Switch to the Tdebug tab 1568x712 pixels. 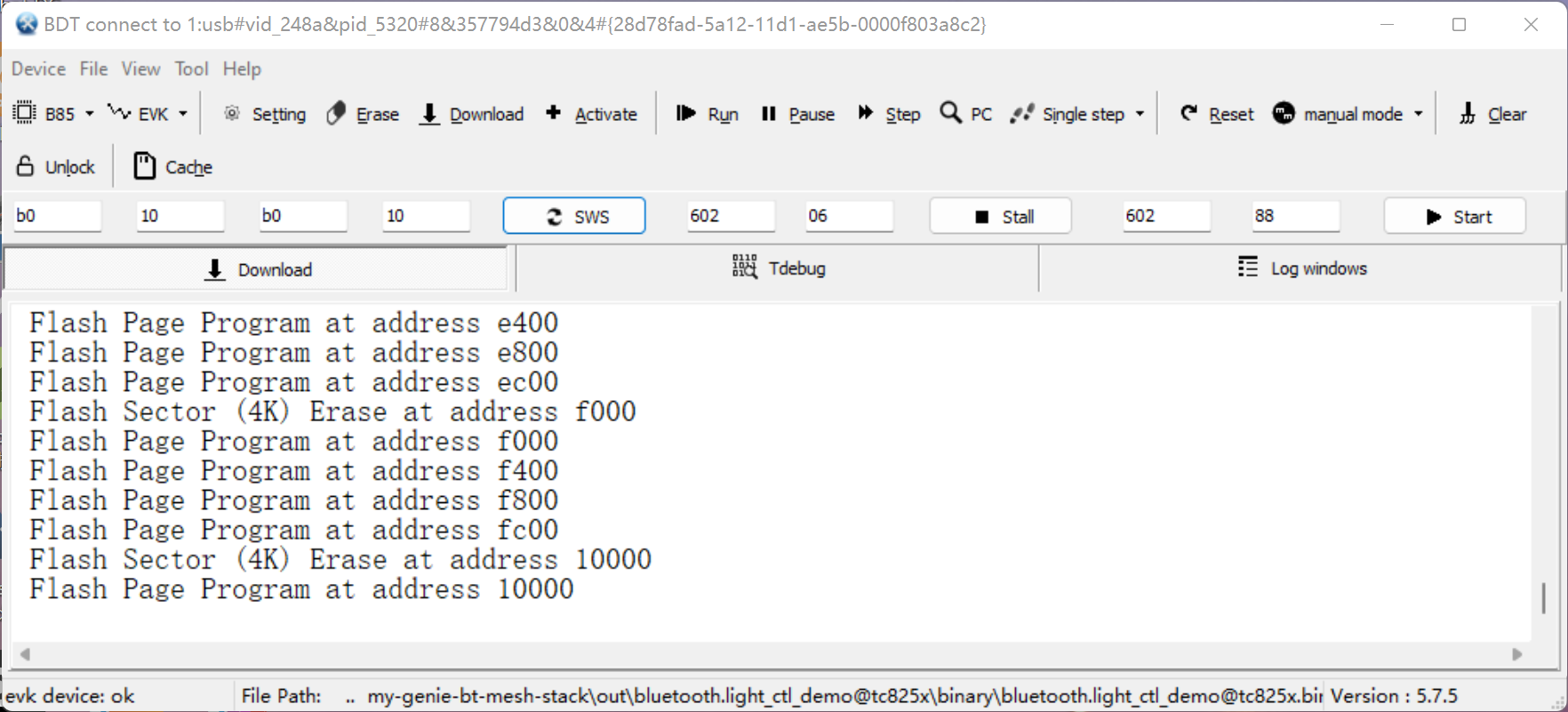tap(778, 268)
